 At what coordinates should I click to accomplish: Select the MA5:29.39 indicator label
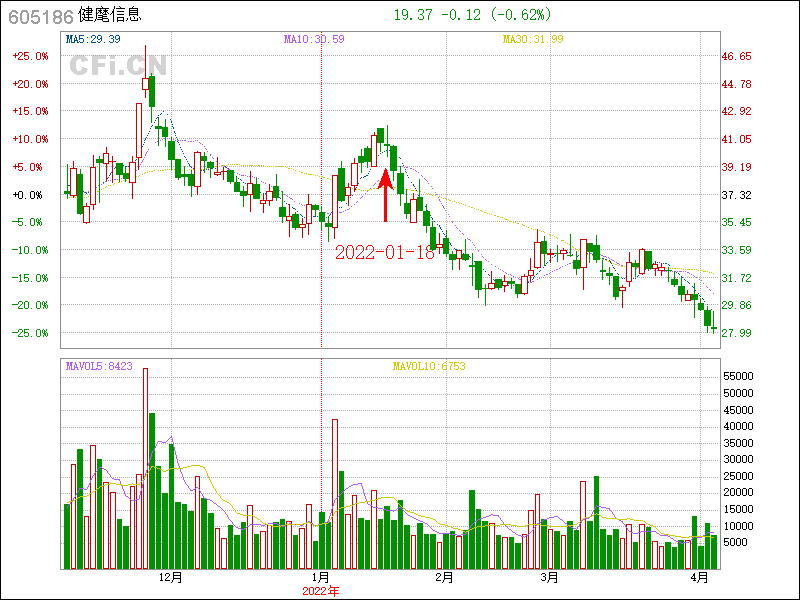[x=93, y=39]
